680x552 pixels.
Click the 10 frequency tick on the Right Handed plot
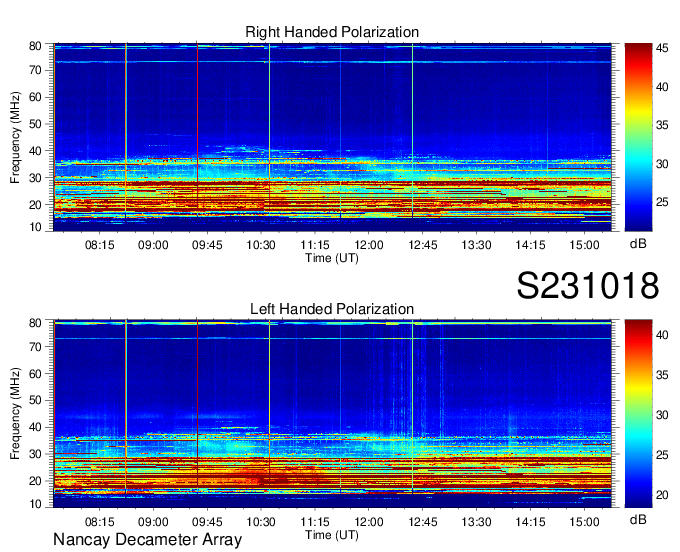point(35,227)
